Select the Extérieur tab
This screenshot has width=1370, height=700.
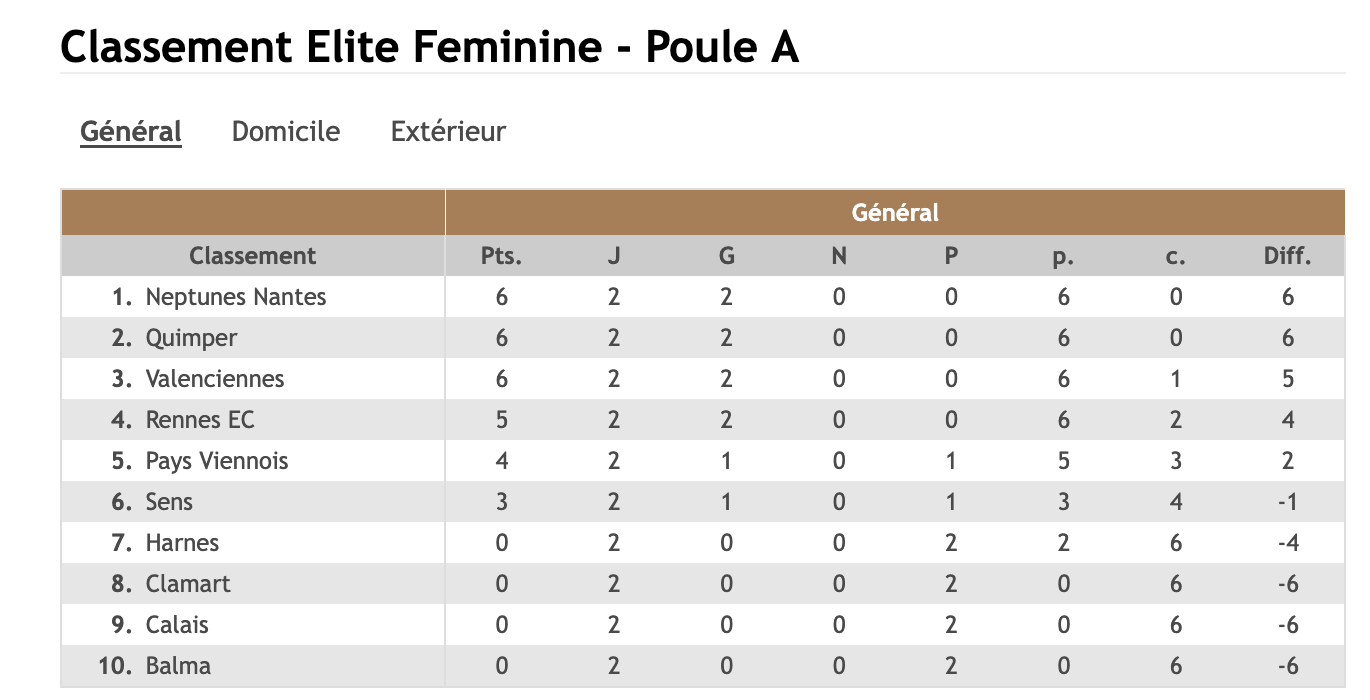coord(448,131)
